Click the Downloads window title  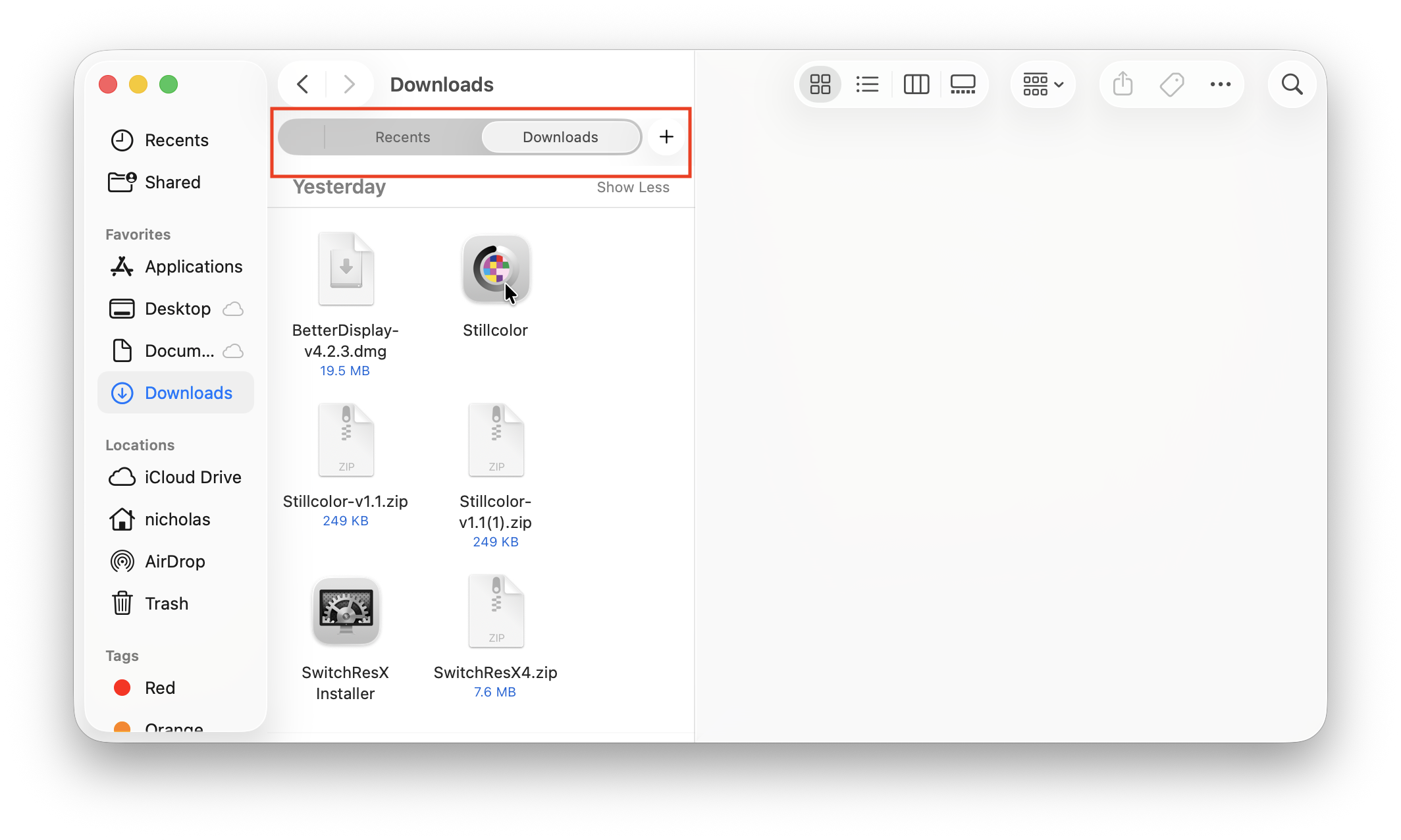(x=442, y=84)
